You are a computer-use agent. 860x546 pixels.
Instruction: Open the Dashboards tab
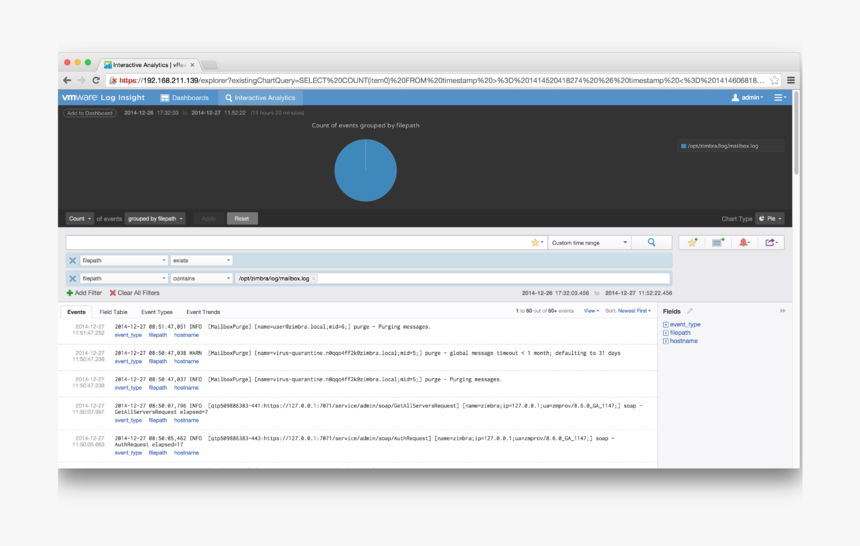[184, 98]
